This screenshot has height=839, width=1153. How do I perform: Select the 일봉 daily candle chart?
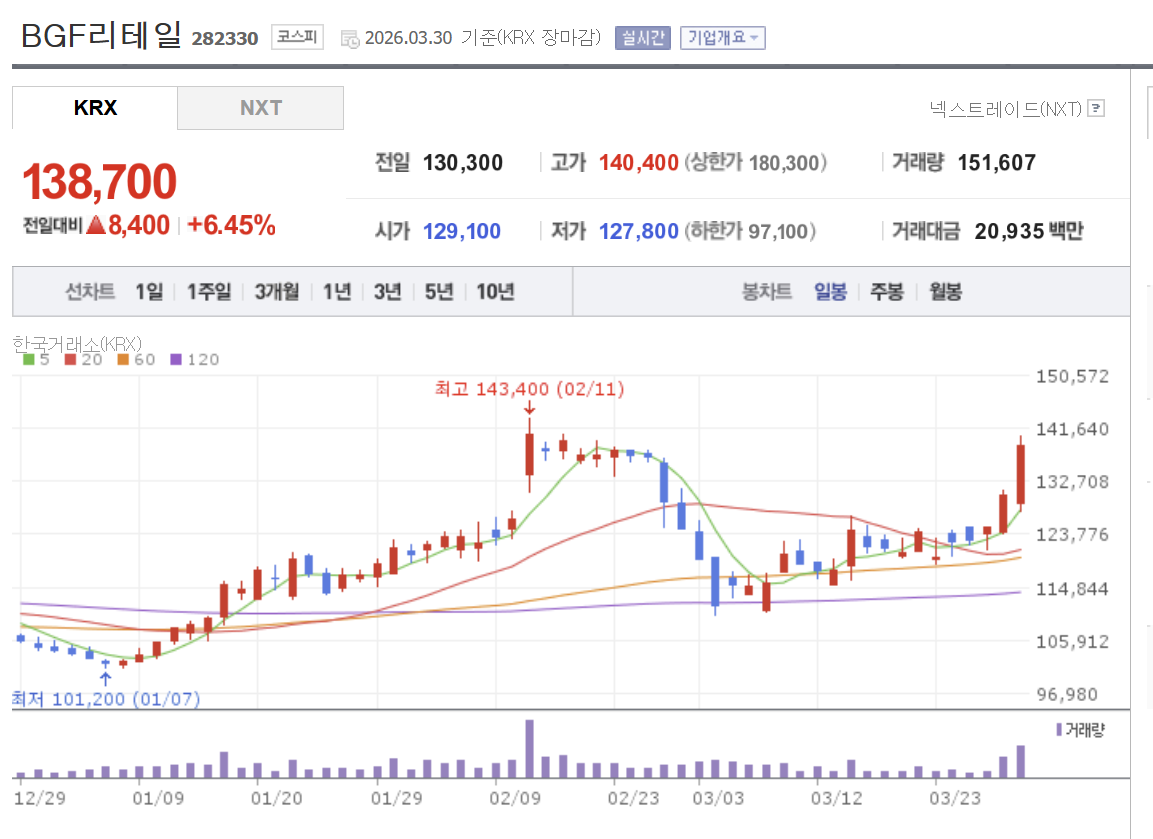(831, 292)
